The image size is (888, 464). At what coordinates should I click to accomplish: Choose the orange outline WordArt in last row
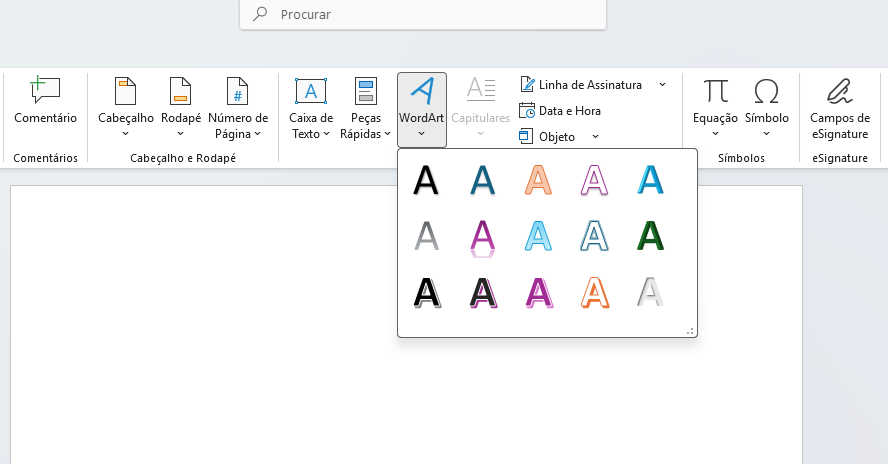click(x=594, y=292)
